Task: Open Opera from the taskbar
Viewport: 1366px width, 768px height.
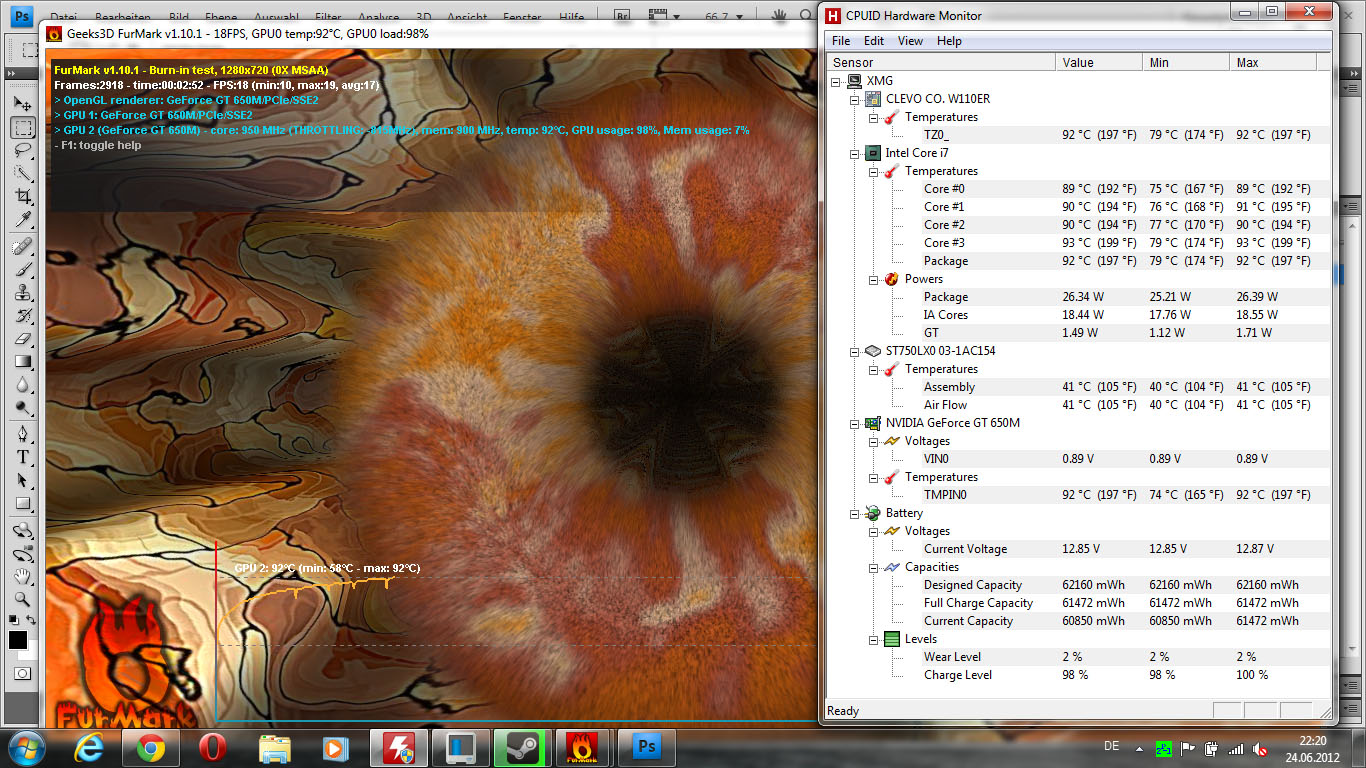Action: pos(213,748)
